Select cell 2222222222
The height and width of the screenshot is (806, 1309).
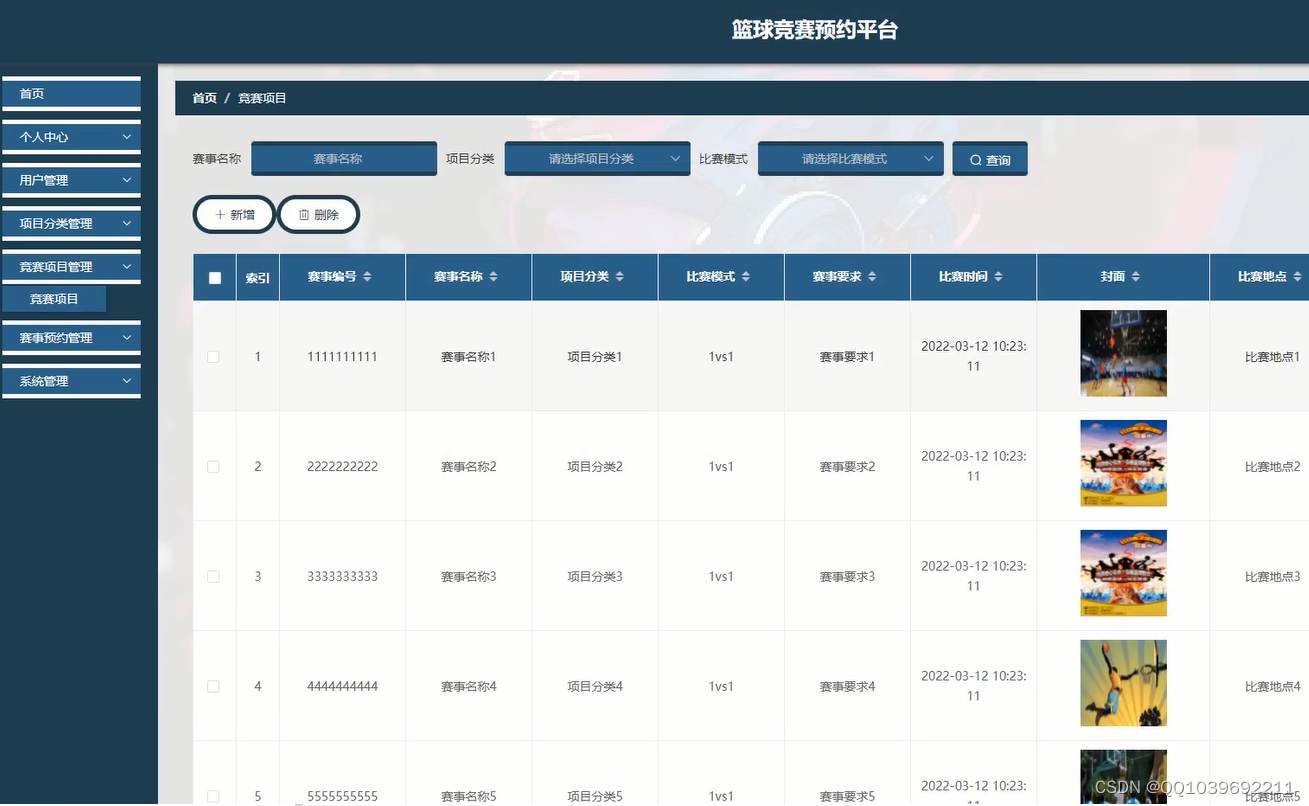(x=342, y=467)
